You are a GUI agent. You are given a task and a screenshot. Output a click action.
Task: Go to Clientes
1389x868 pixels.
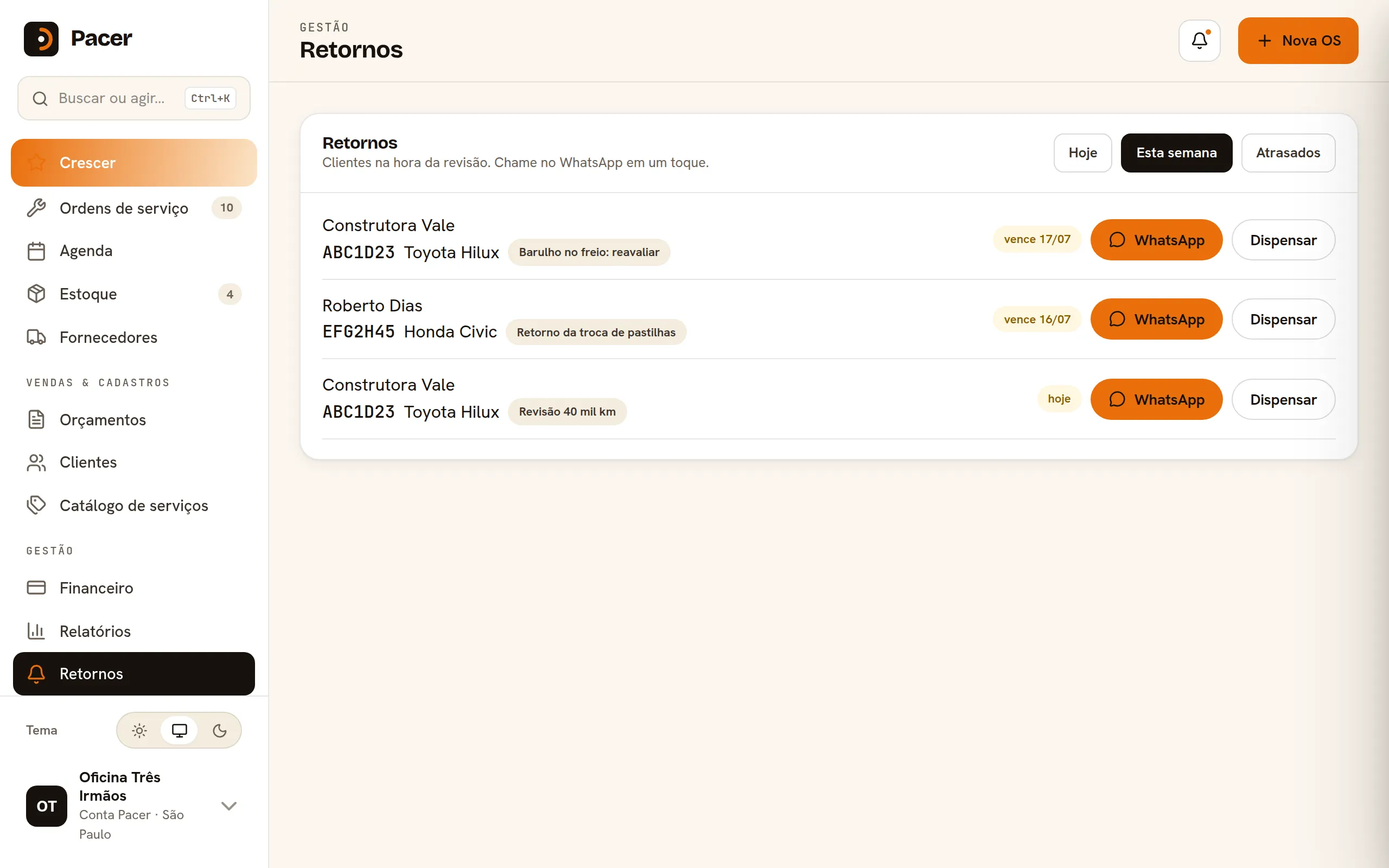click(133, 462)
